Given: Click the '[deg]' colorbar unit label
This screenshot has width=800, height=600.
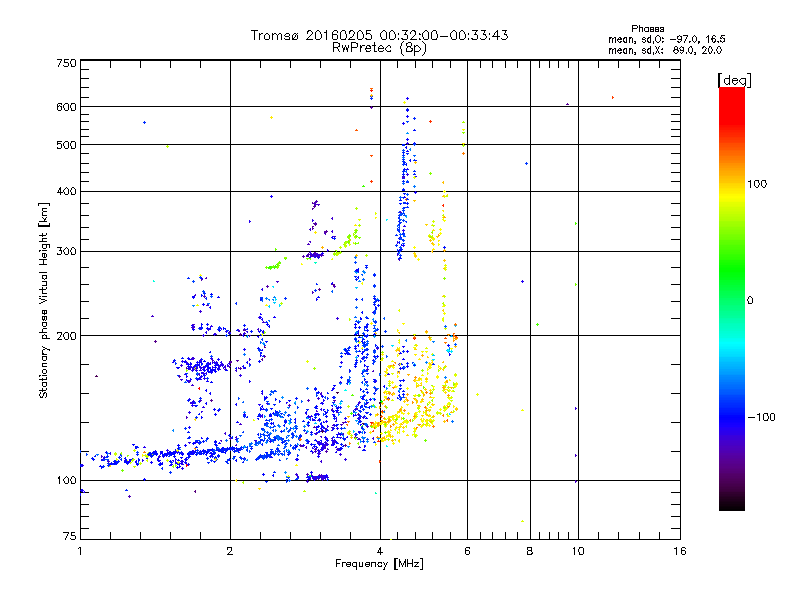Looking at the screenshot, I should [x=734, y=80].
